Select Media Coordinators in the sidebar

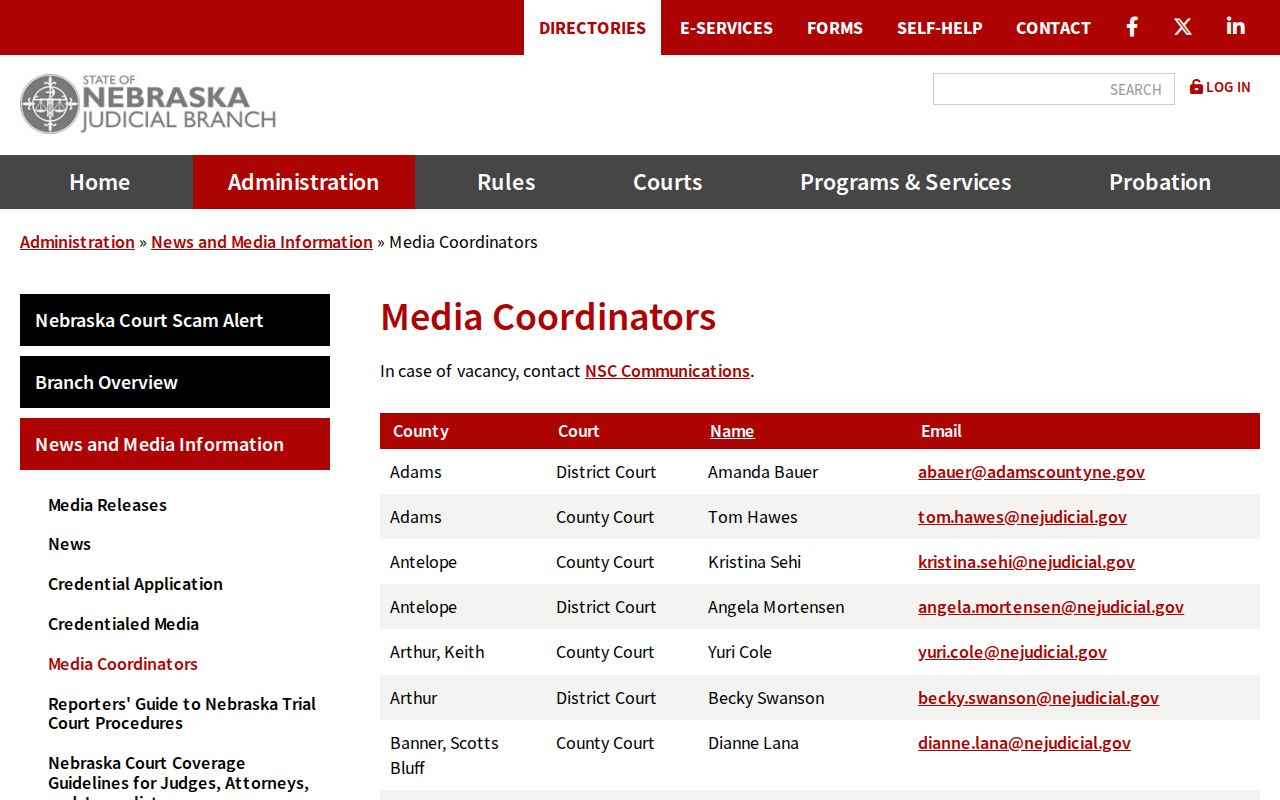[123, 664]
